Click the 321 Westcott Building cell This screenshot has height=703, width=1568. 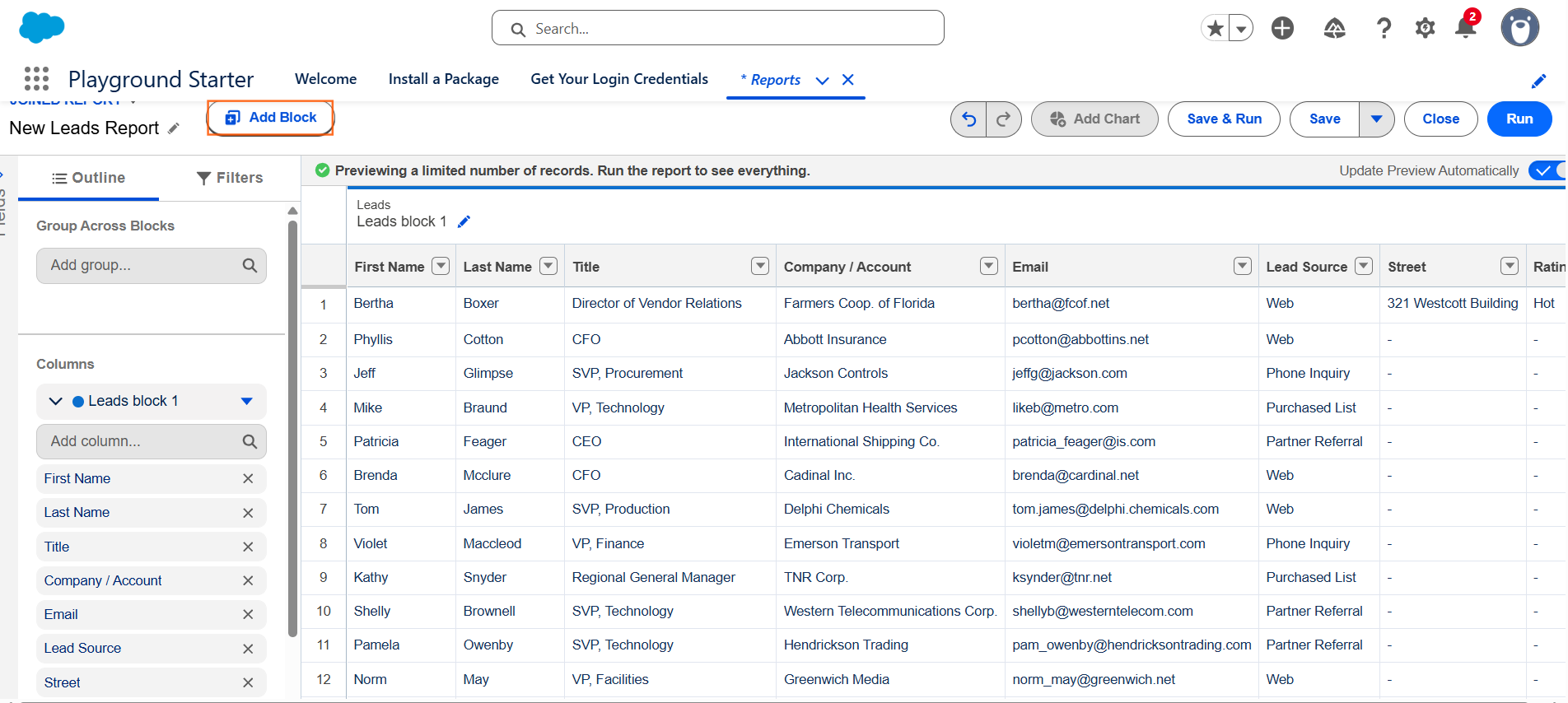pyautogui.click(x=1452, y=304)
